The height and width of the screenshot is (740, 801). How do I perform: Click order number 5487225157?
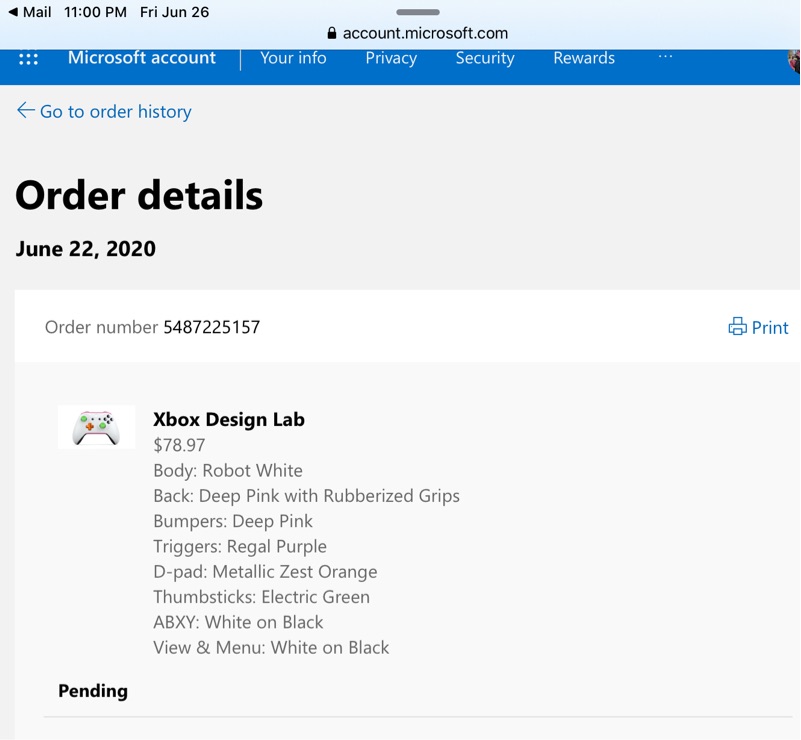coord(212,327)
